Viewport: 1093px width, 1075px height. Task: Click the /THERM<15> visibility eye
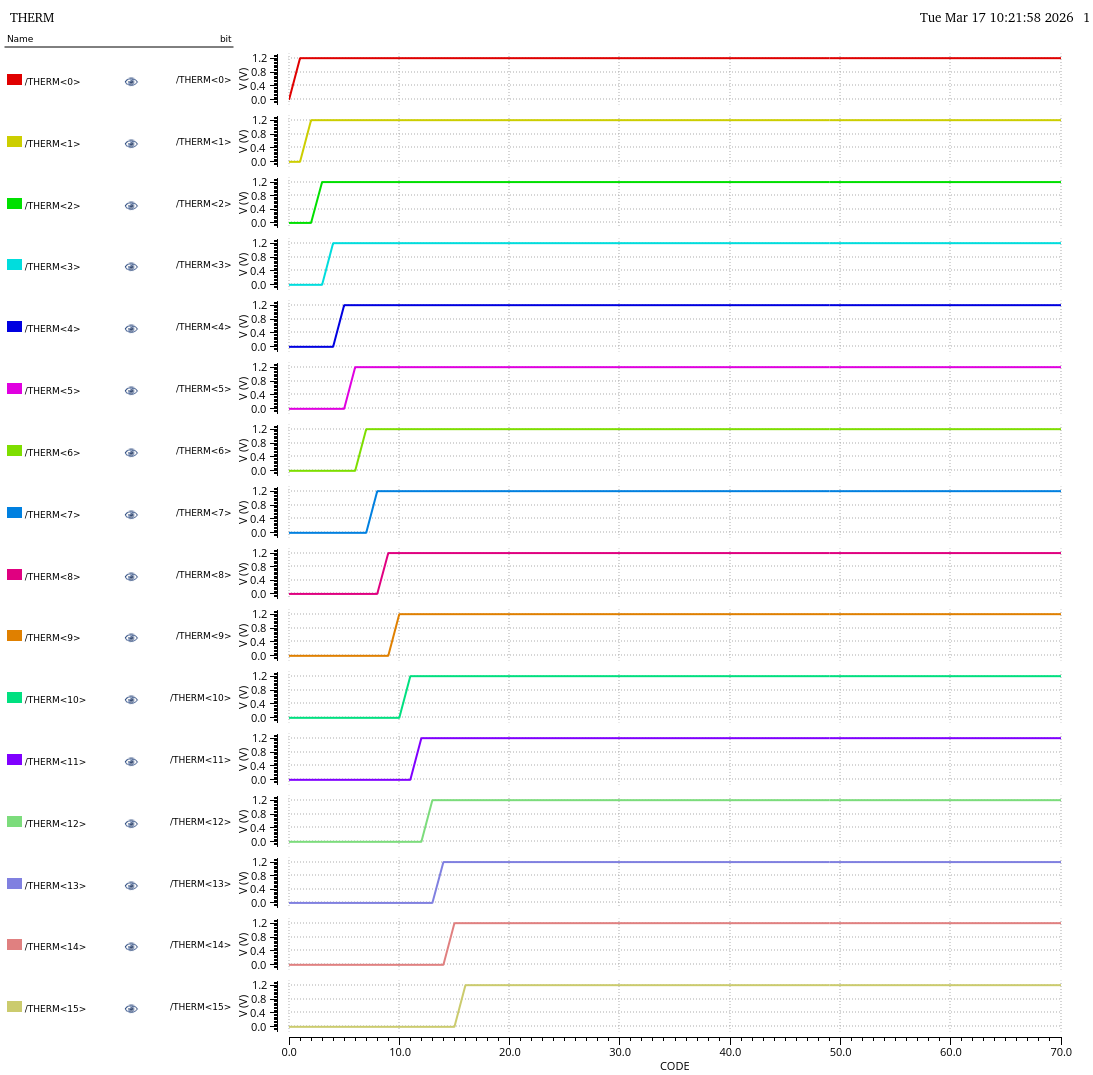coord(131,1009)
